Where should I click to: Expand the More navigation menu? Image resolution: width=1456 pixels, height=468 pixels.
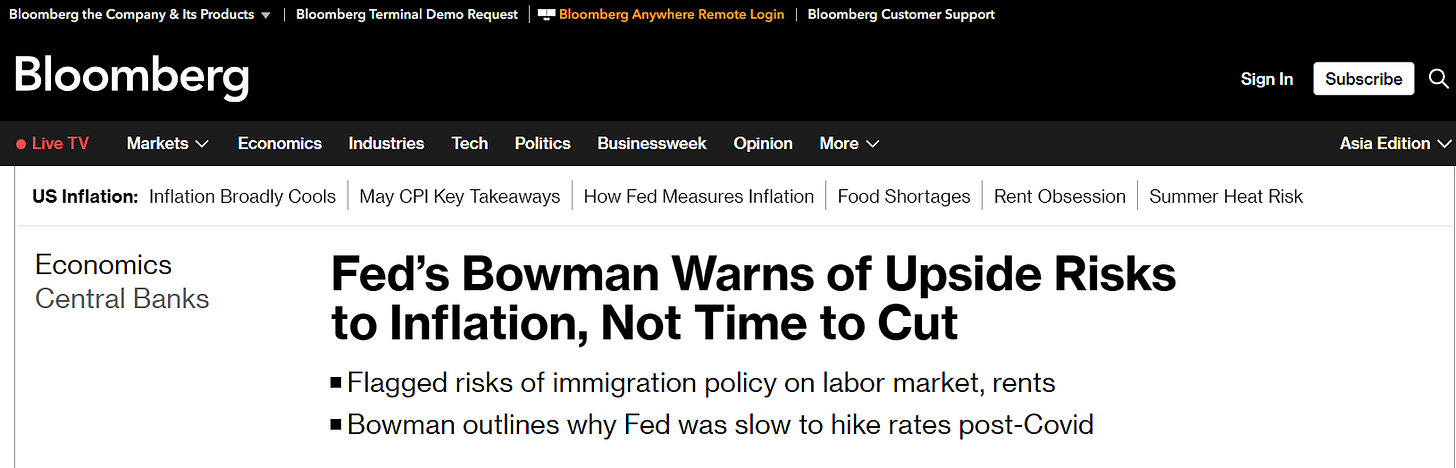click(849, 144)
